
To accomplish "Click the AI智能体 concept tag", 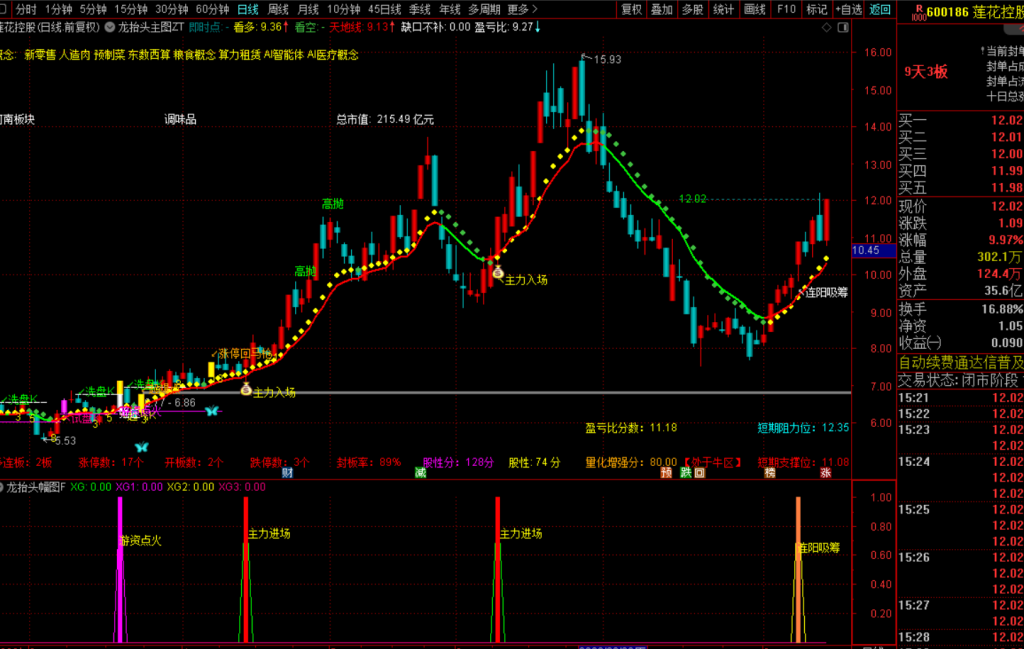I will click(x=283, y=55).
